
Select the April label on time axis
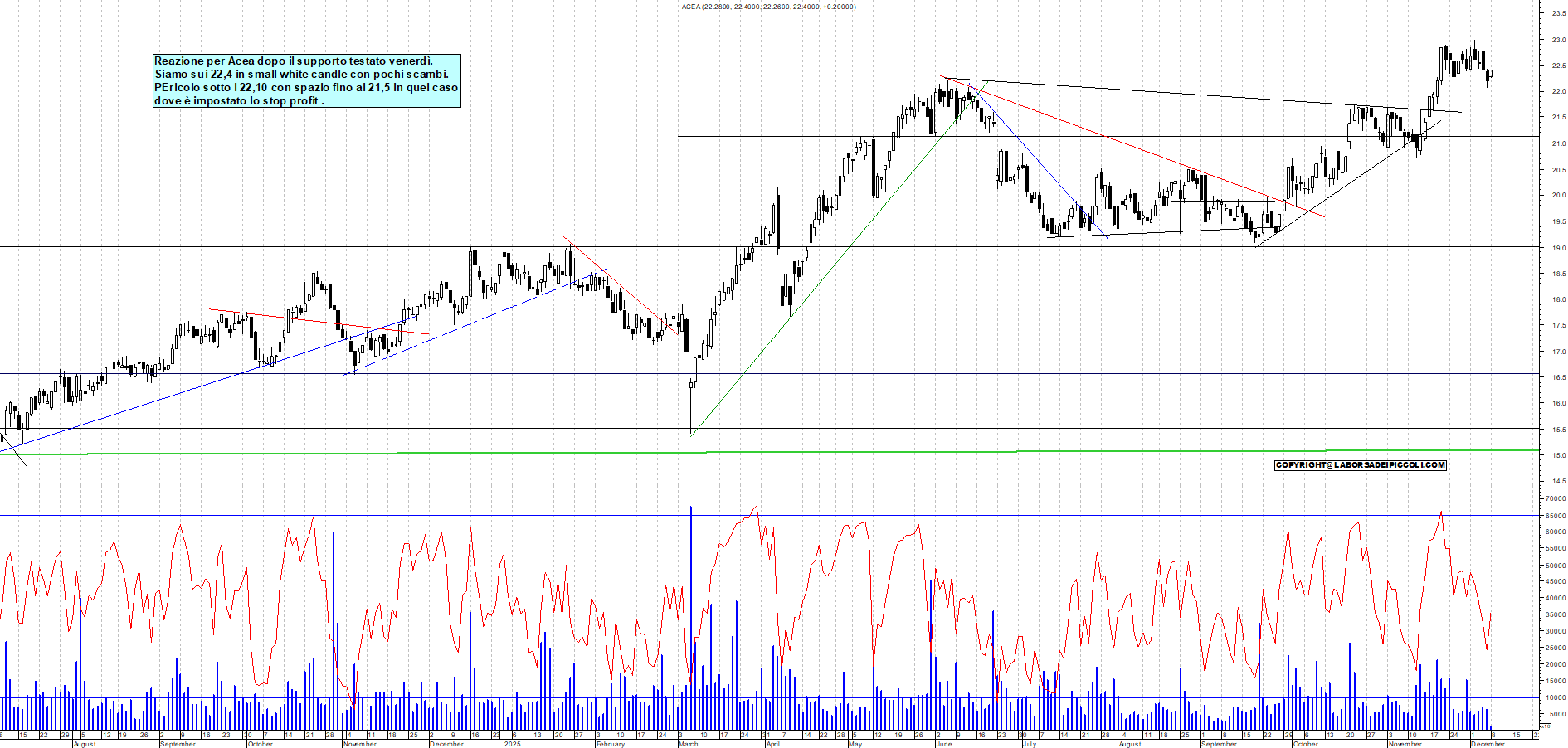click(772, 744)
